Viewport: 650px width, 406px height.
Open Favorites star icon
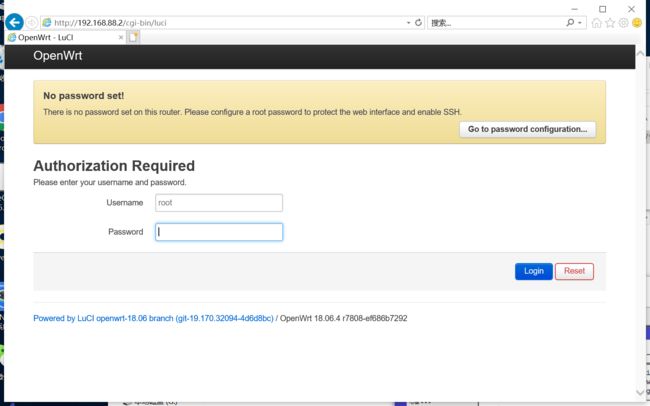coord(610,23)
